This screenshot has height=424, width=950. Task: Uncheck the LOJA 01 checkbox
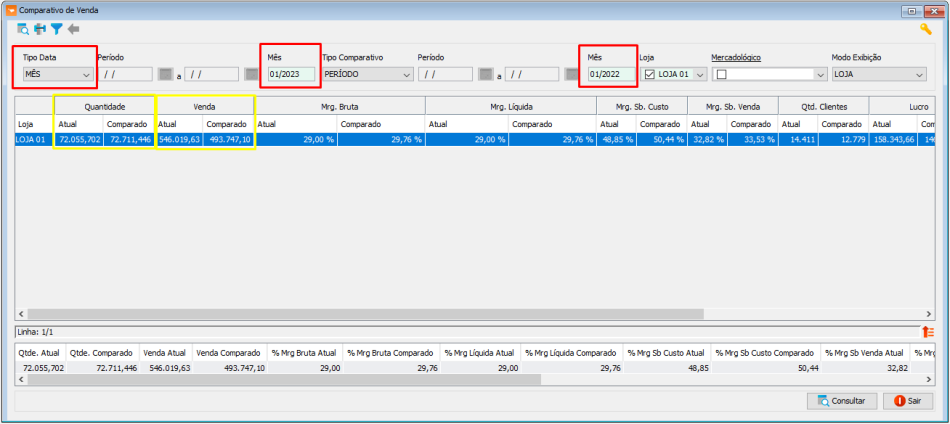pyautogui.click(x=650, y=74)
